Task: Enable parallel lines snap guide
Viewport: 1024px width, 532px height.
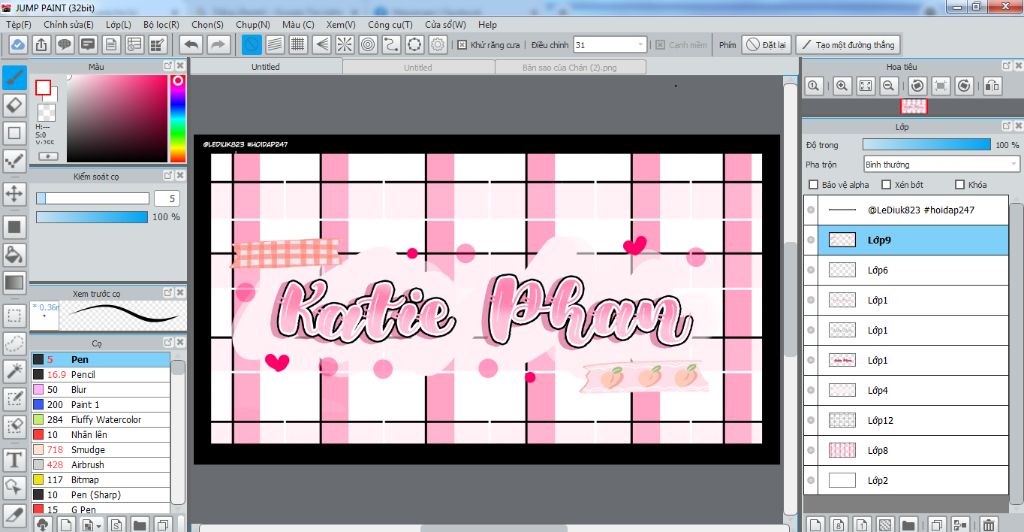Action: [x=275, y=44]
